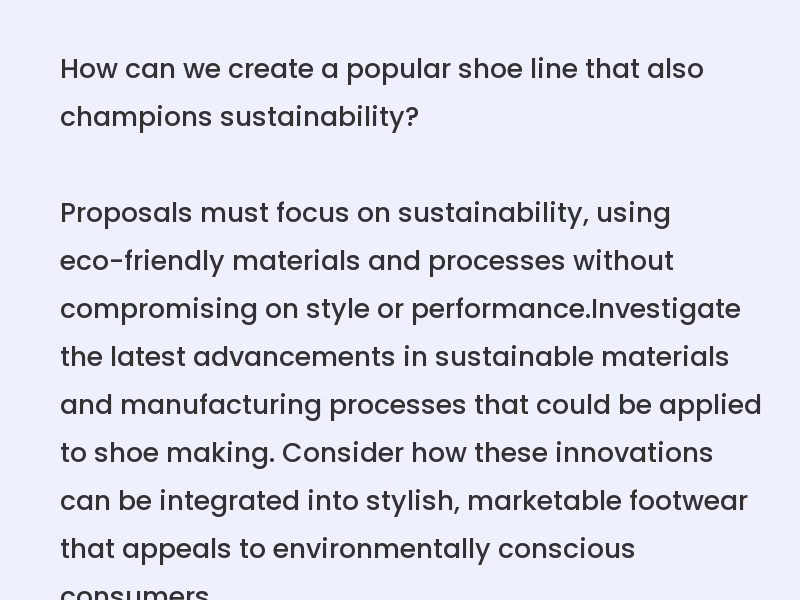Click the phrase "latest advancements"
The width and height of the screenshot is (800, 600).
tap(253, 357)
